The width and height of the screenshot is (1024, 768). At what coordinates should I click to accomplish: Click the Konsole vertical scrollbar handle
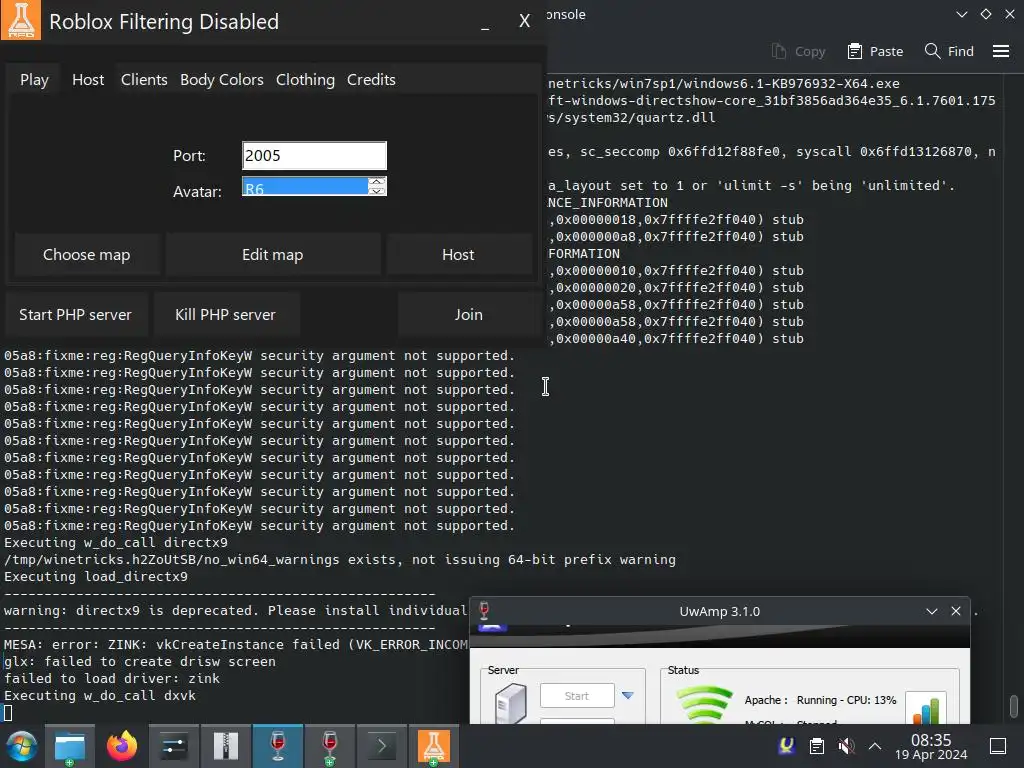pyautogui.click(x=1013, y=705)
